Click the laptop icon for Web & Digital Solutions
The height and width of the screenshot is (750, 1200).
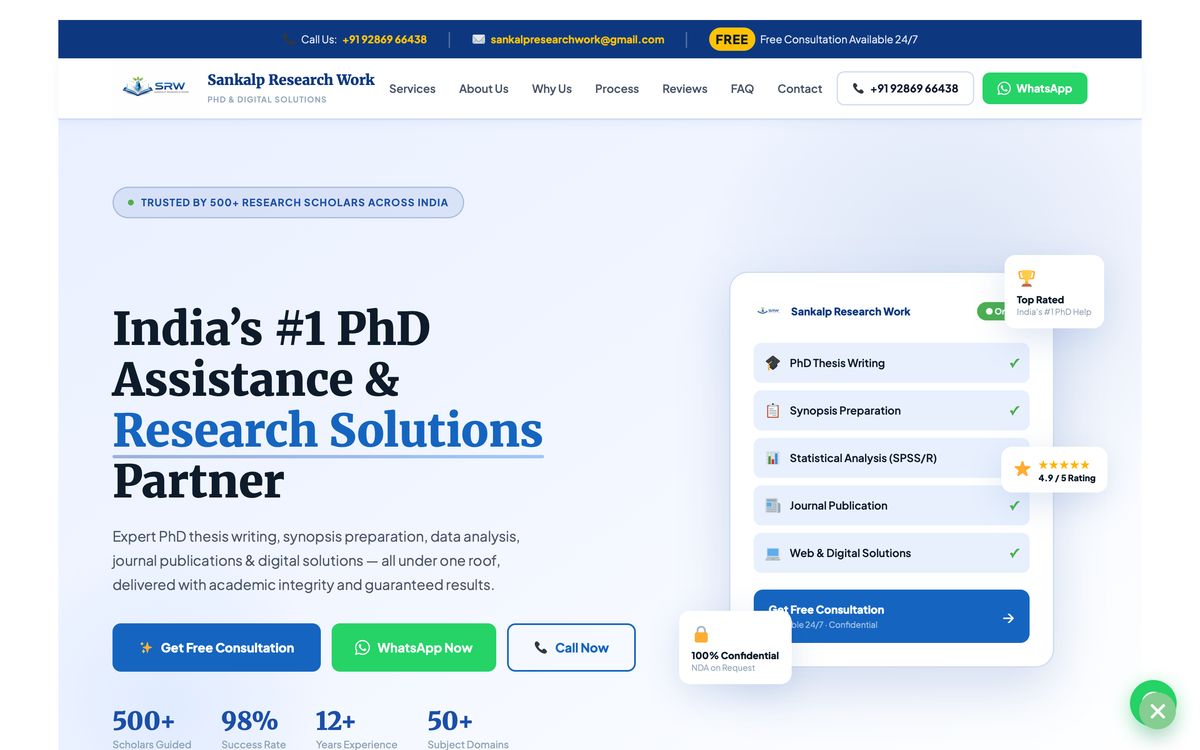click(773, 553)
